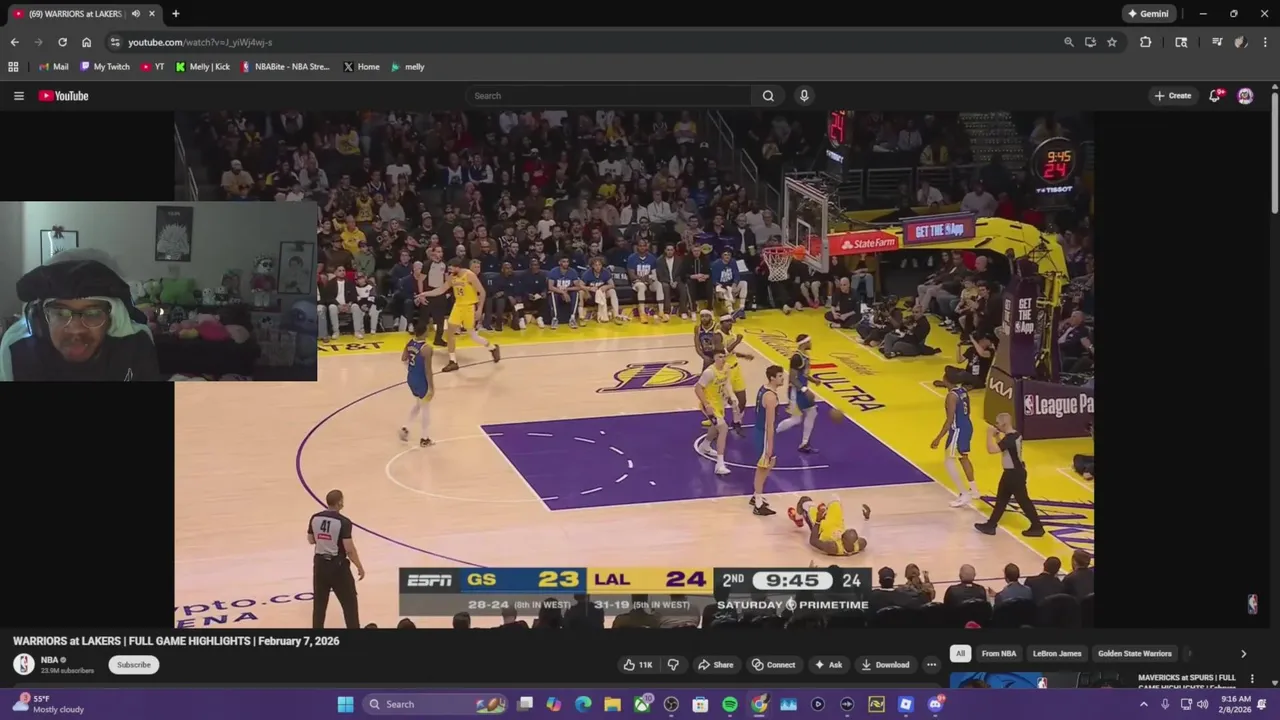Select the Golden State Warriors chip
Image resolution: width=1280 pixels, height=720 pixels.
click(1134, 654)
